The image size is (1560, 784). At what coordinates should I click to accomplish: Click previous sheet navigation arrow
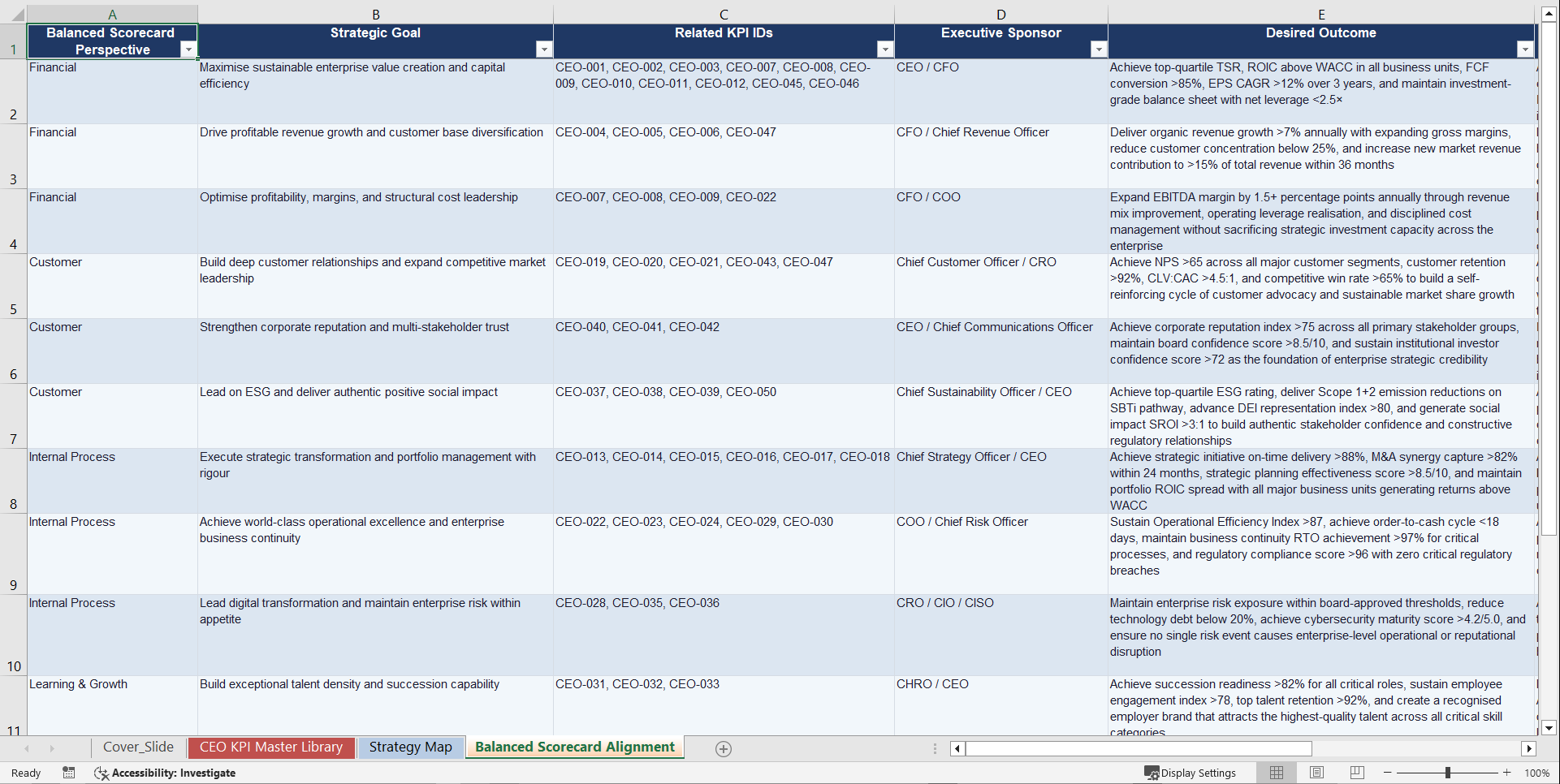27,748
